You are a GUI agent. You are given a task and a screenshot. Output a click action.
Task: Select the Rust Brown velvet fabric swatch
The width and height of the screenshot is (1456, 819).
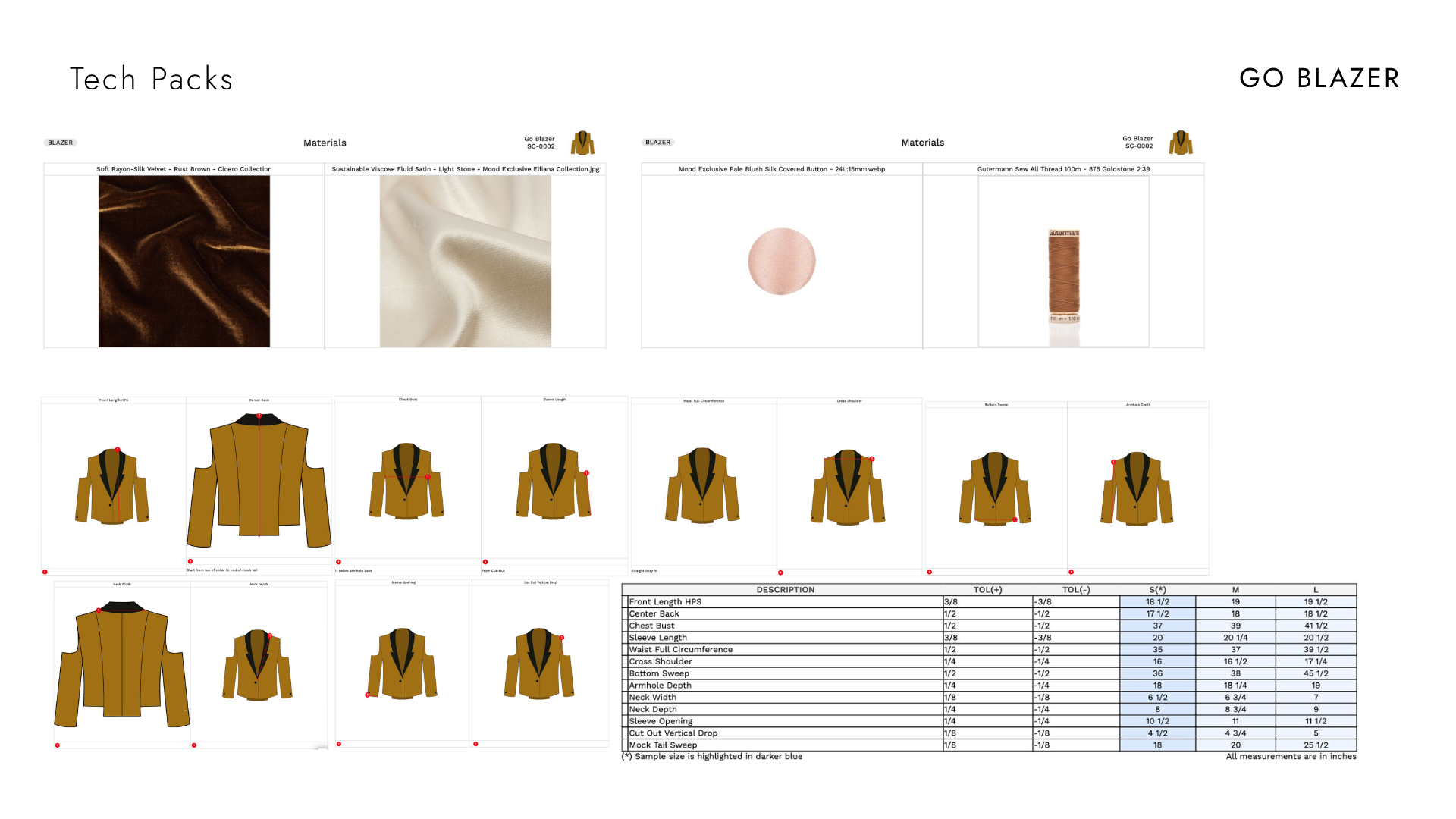(184, 262)
